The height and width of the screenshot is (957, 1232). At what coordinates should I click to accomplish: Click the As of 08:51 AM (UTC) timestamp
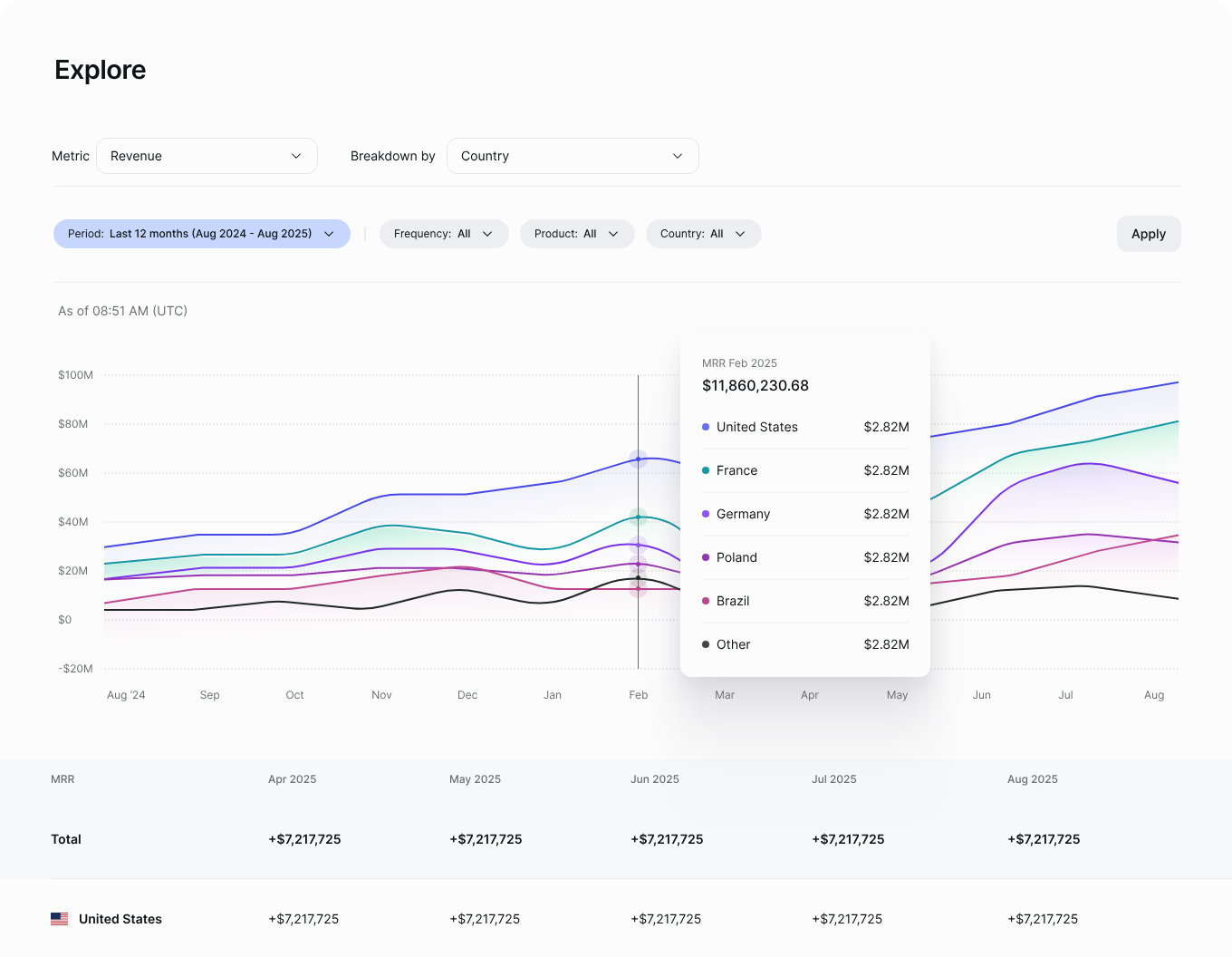(x=123, y=311)
